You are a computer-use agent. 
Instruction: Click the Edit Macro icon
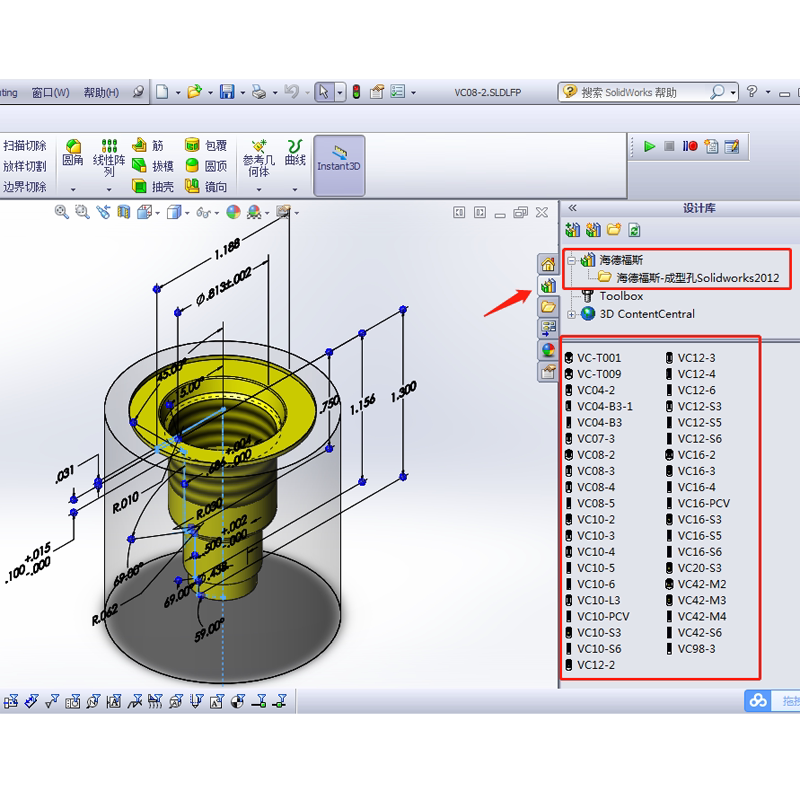click(x=732, y=146)
